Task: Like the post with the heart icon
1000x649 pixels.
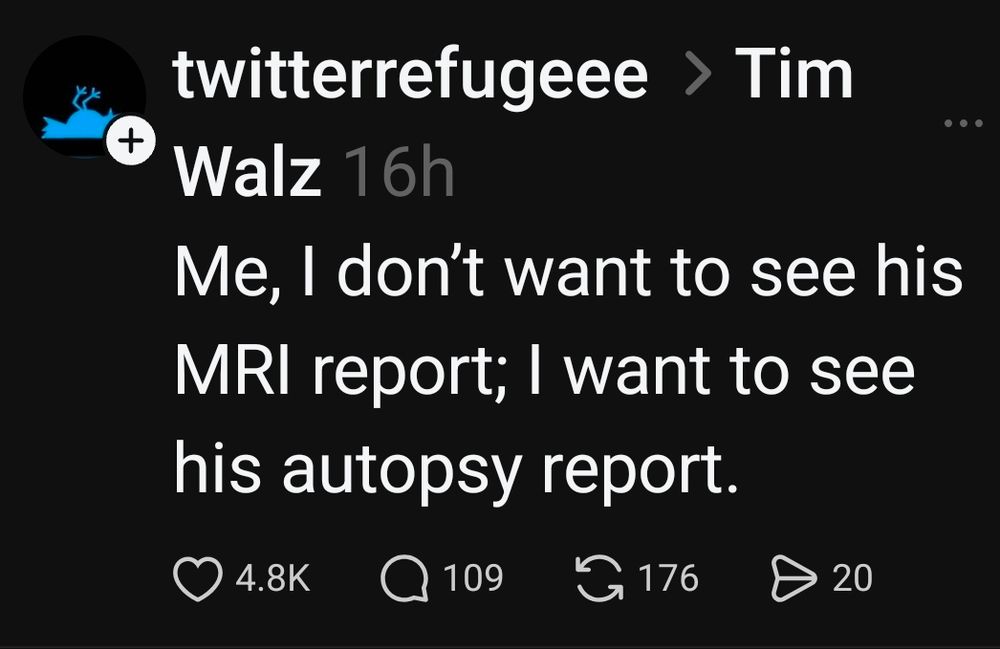Action: coord(196,579)
